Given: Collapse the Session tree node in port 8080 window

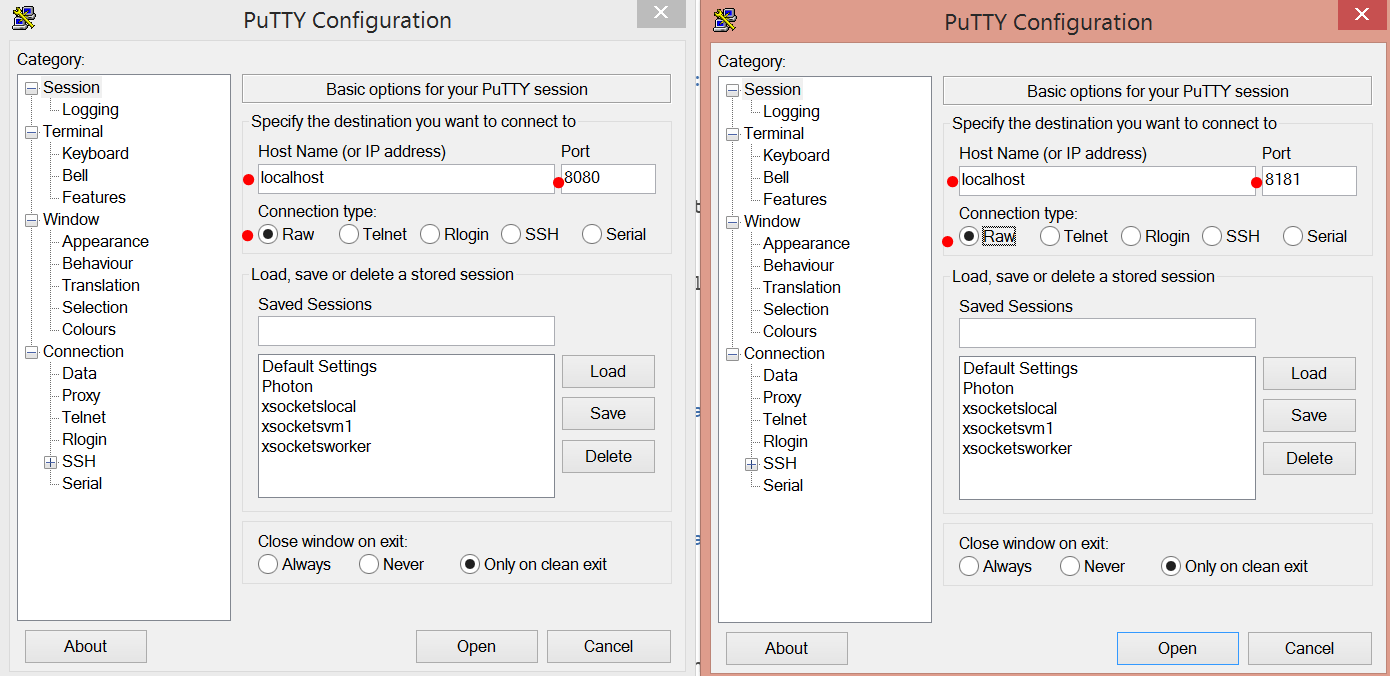Looking at the screenshot, I should [x=32, y=88].
